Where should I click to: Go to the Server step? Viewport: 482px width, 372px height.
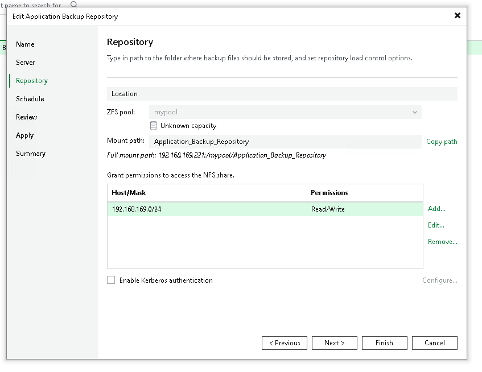click(x=25, y=62)
